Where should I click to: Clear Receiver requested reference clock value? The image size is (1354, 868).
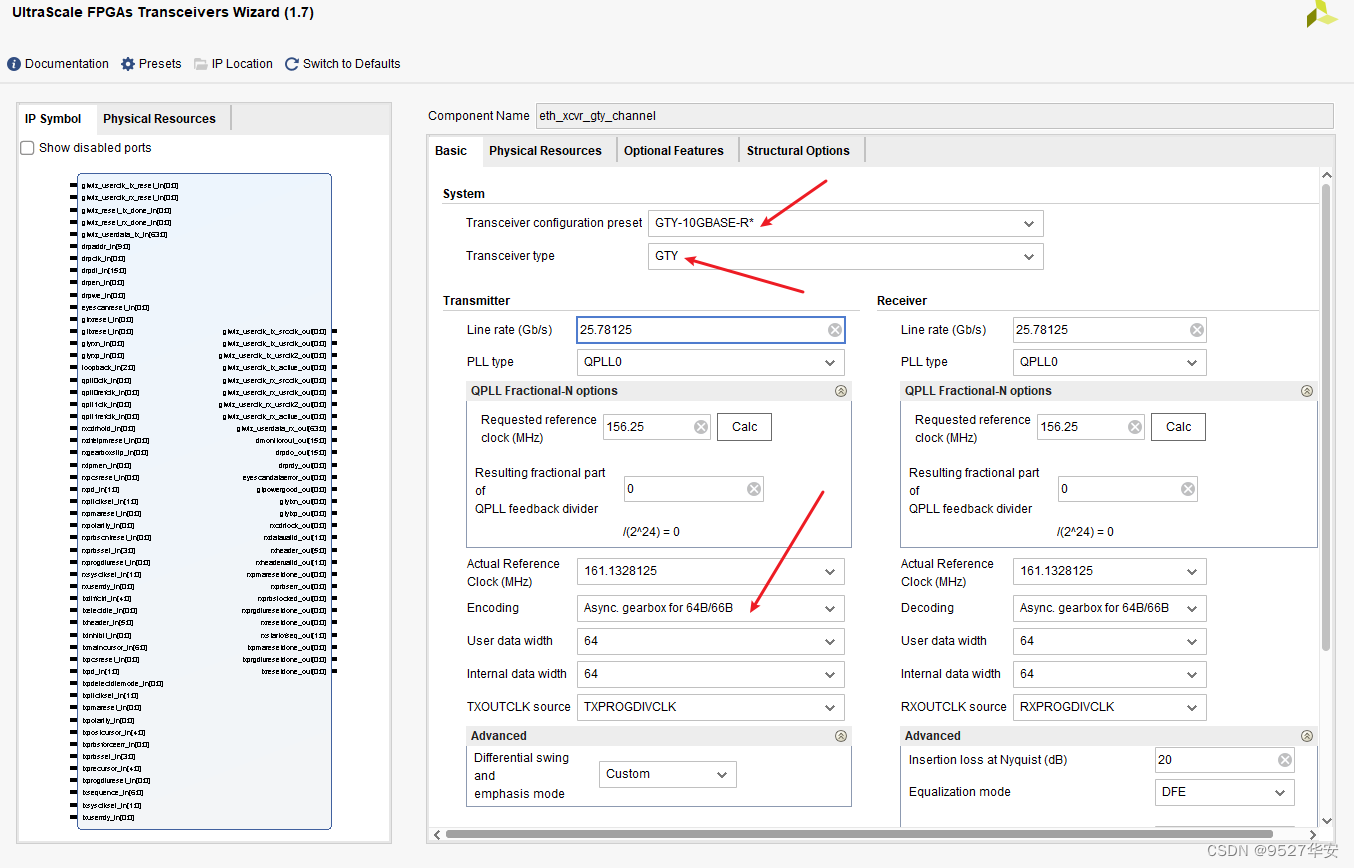(x=1135, y=427)
